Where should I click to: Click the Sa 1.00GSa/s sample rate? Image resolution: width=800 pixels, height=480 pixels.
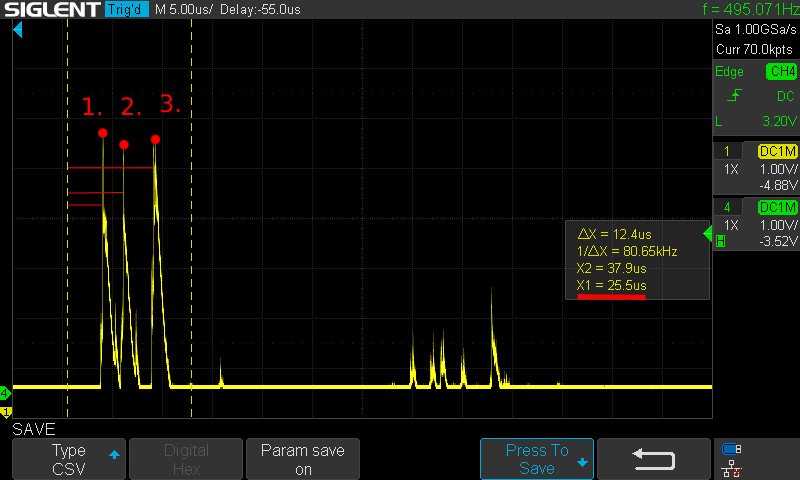pyautogui.click(x=756, y=30)
